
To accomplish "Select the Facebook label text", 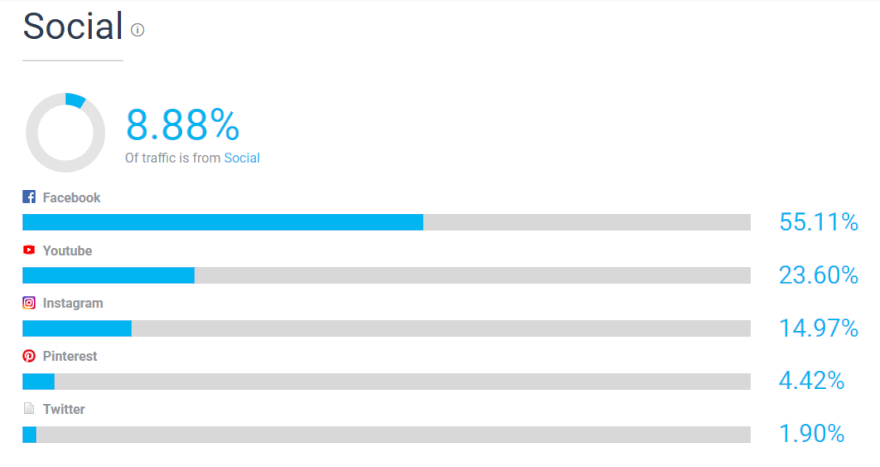I will pos(71,198).
